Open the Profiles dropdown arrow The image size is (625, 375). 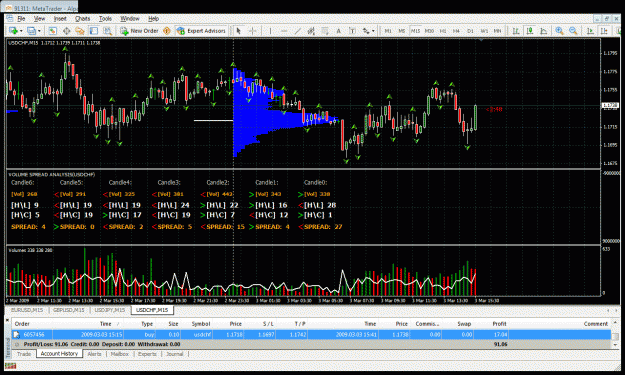tap(39, 31)
